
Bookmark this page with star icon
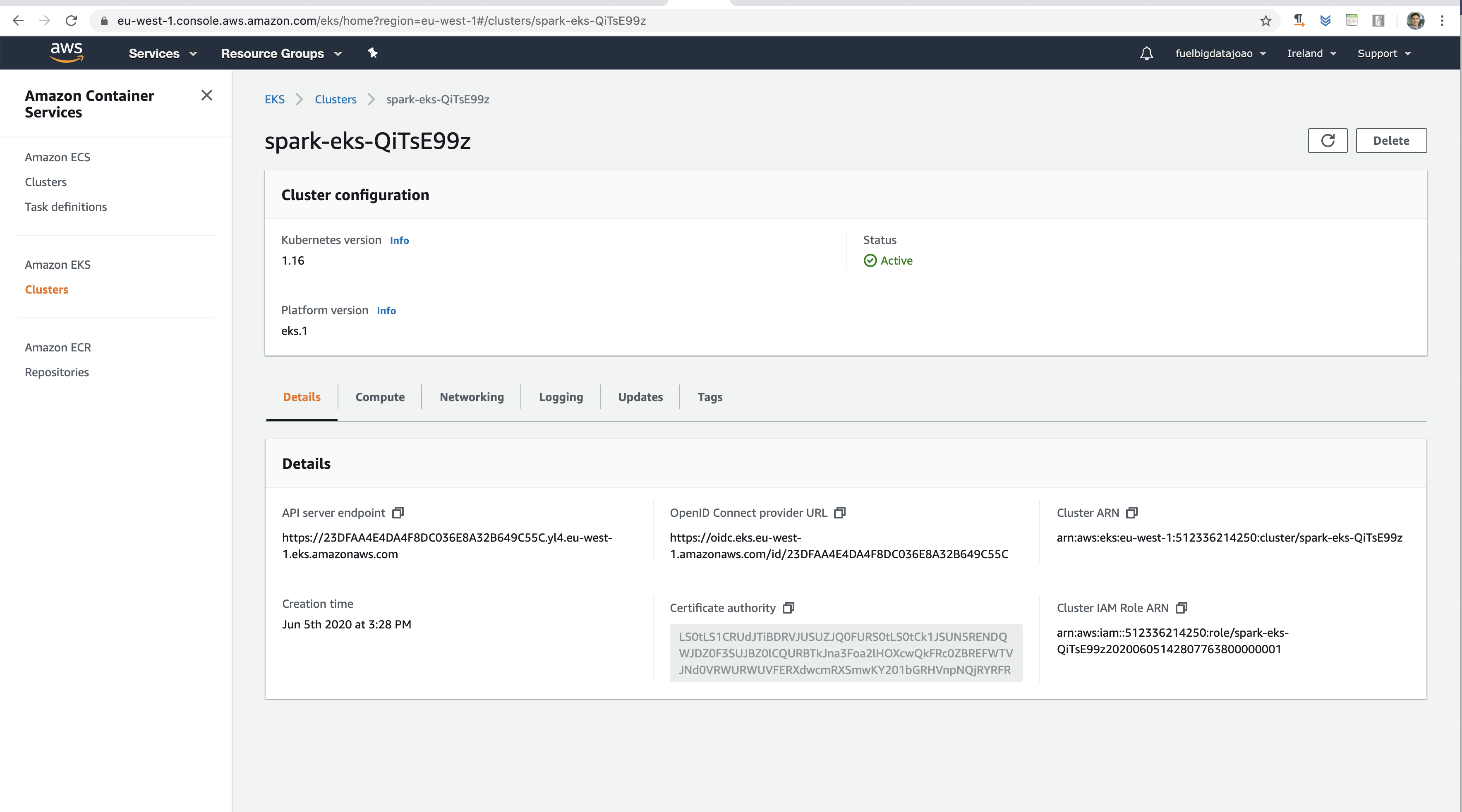tap(1265, 21)
